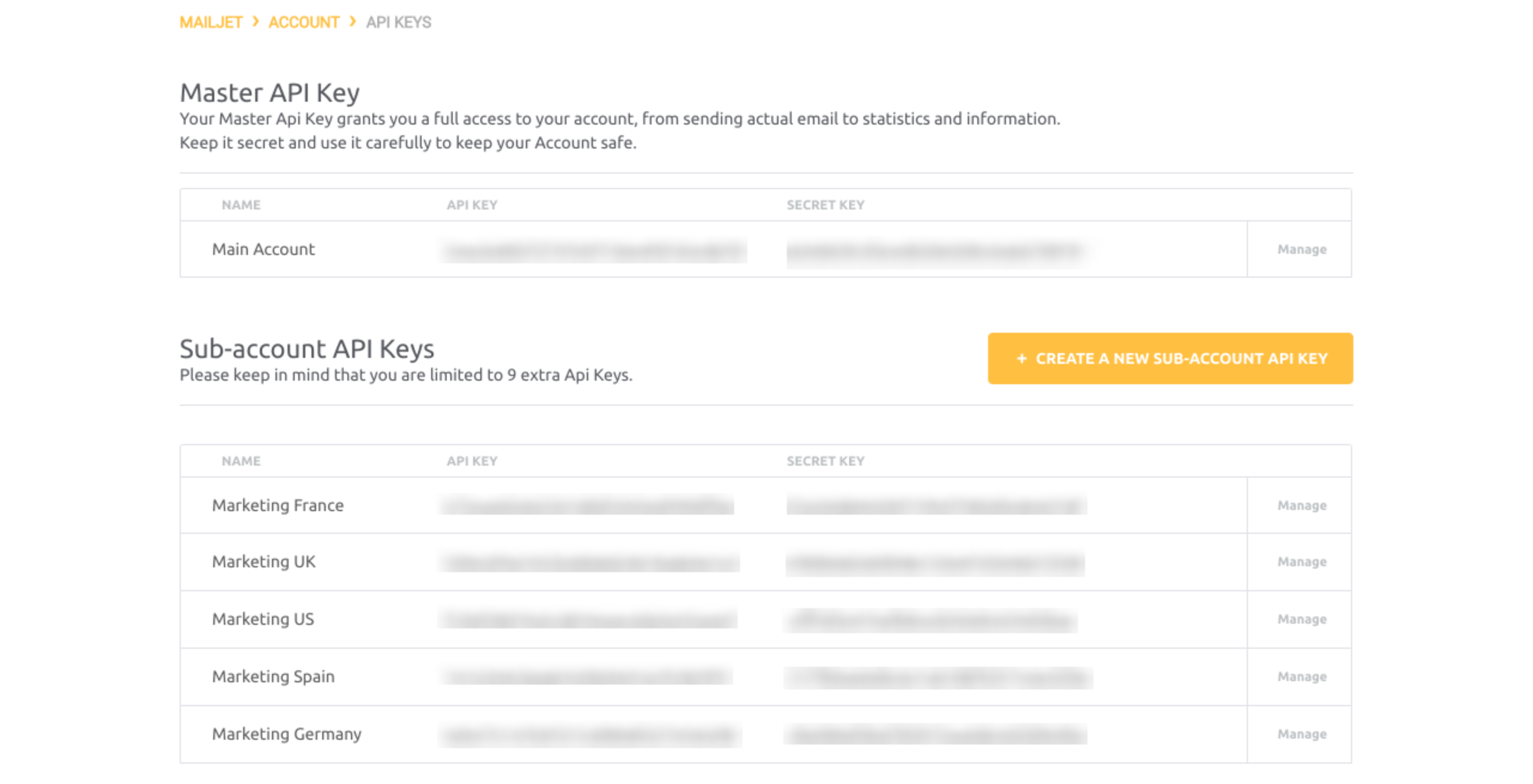Click chevron arrow after ACCOUNT breadcrumb

tap(353, 22)
